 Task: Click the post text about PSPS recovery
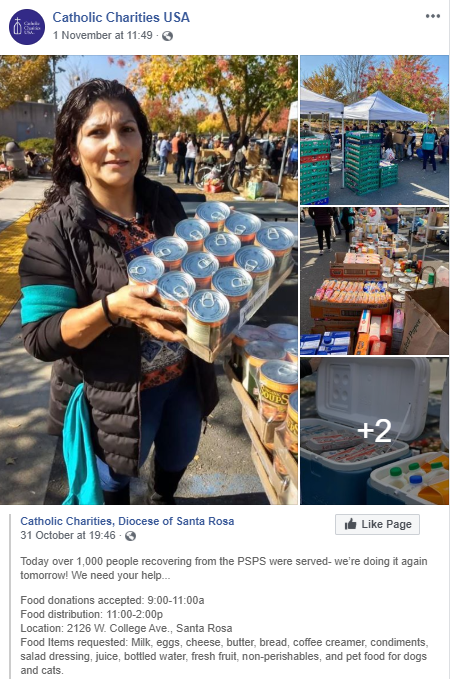(223, 568)
